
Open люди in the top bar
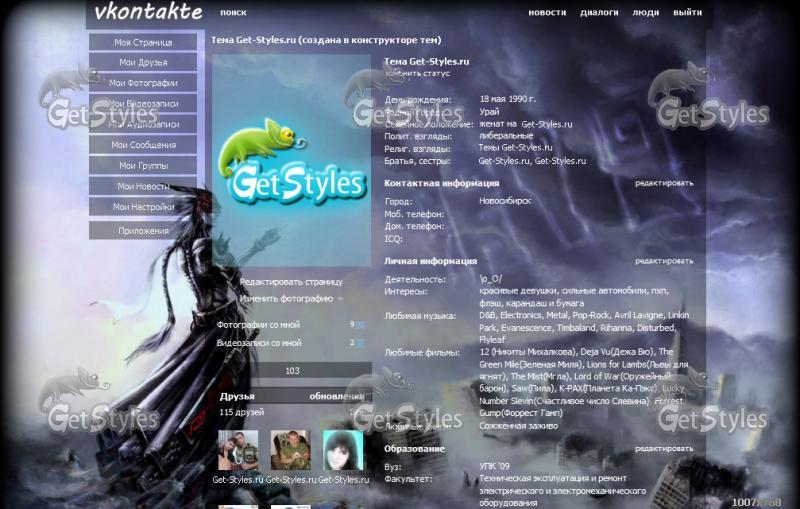(645, 12)
